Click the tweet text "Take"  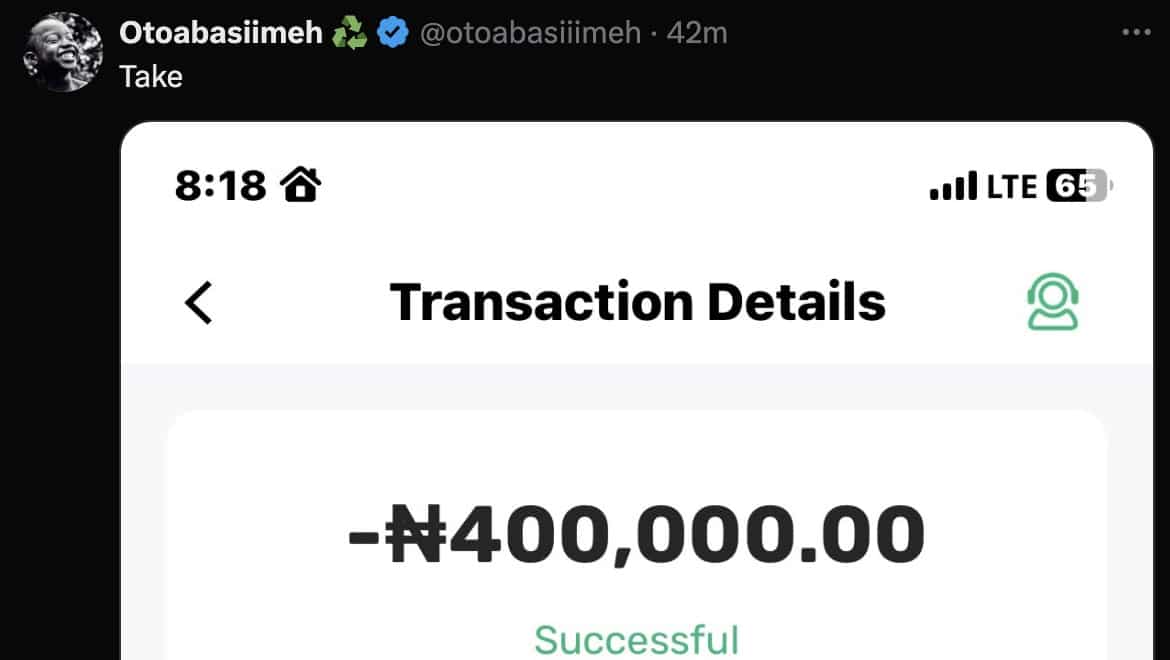click(151, 76)
